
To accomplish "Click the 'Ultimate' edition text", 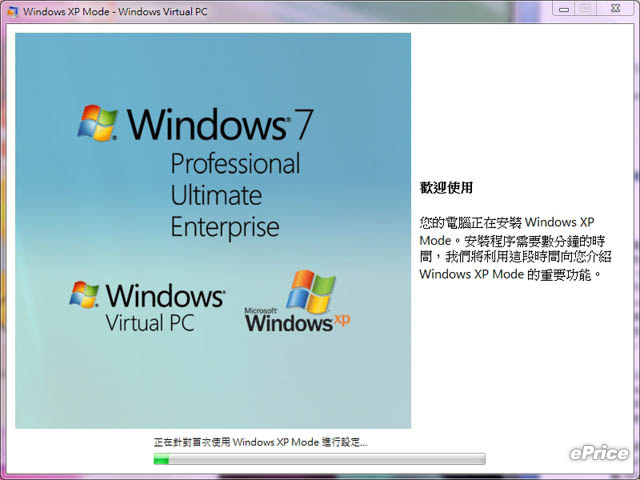I will [216, 195].
